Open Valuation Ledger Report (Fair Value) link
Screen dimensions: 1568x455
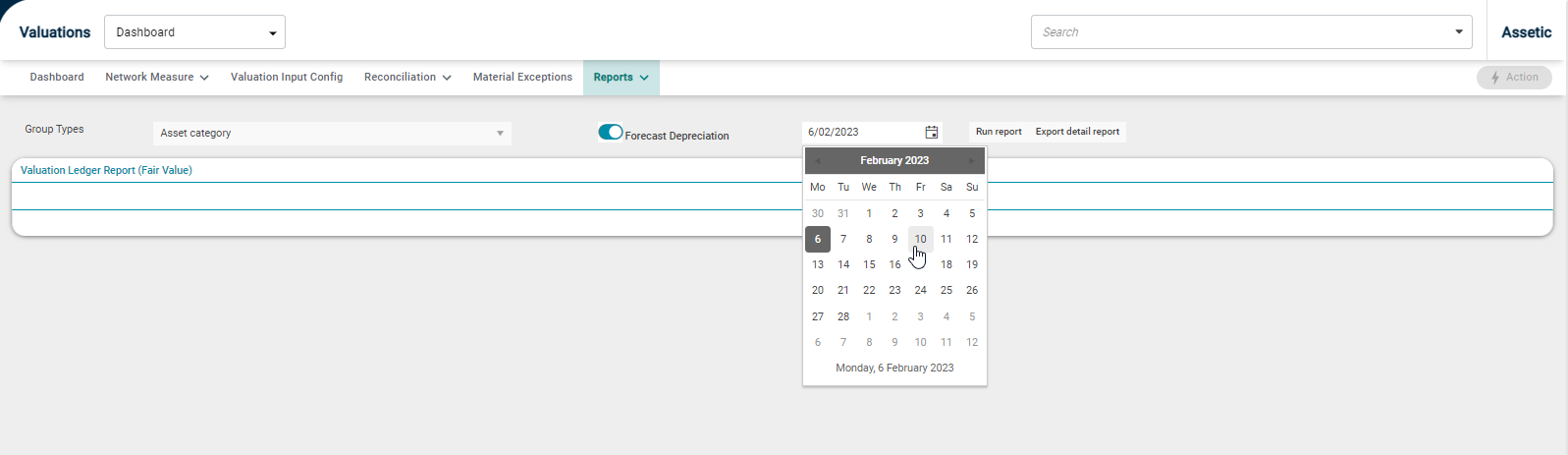[106, 170]
